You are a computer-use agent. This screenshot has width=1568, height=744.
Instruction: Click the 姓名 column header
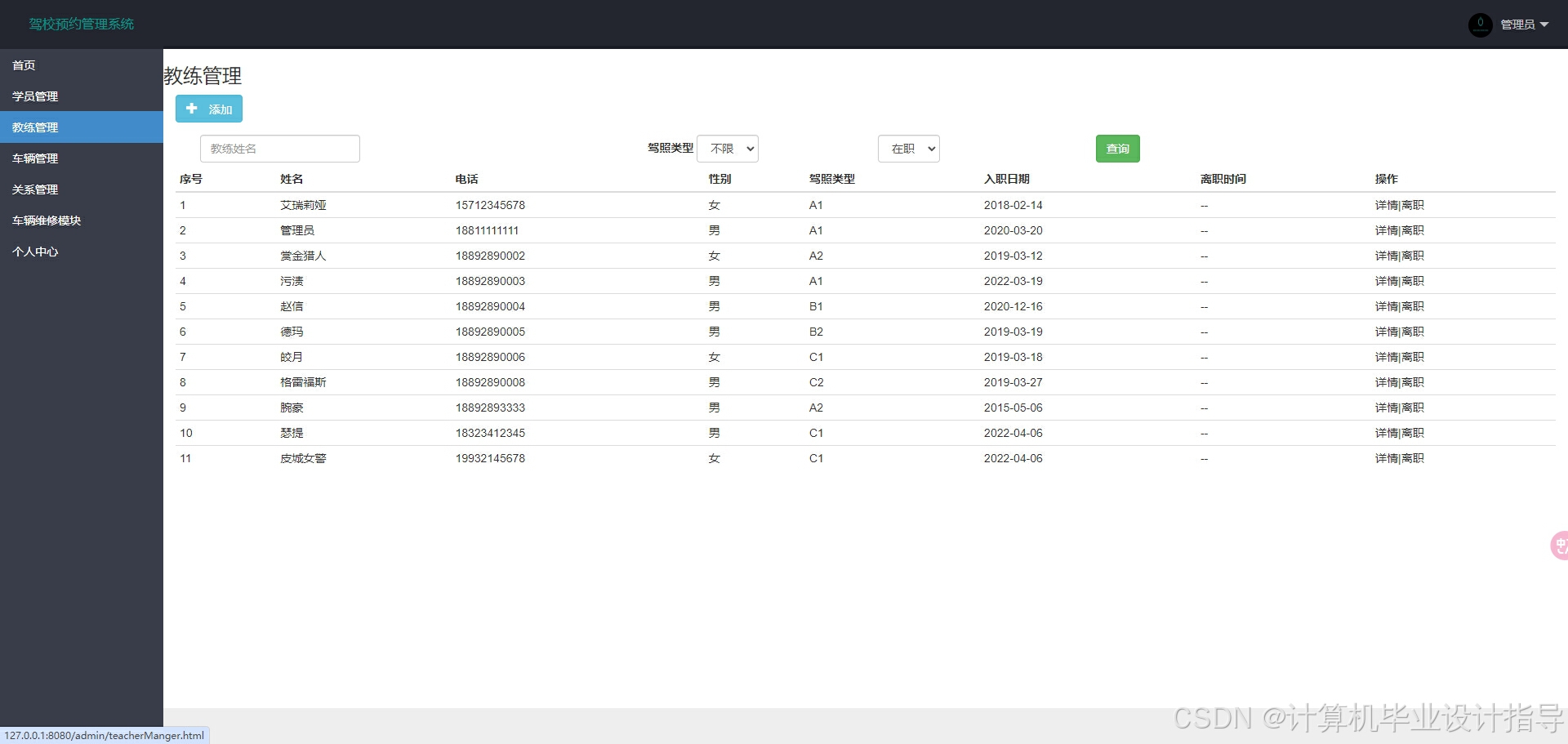[292, 179]
